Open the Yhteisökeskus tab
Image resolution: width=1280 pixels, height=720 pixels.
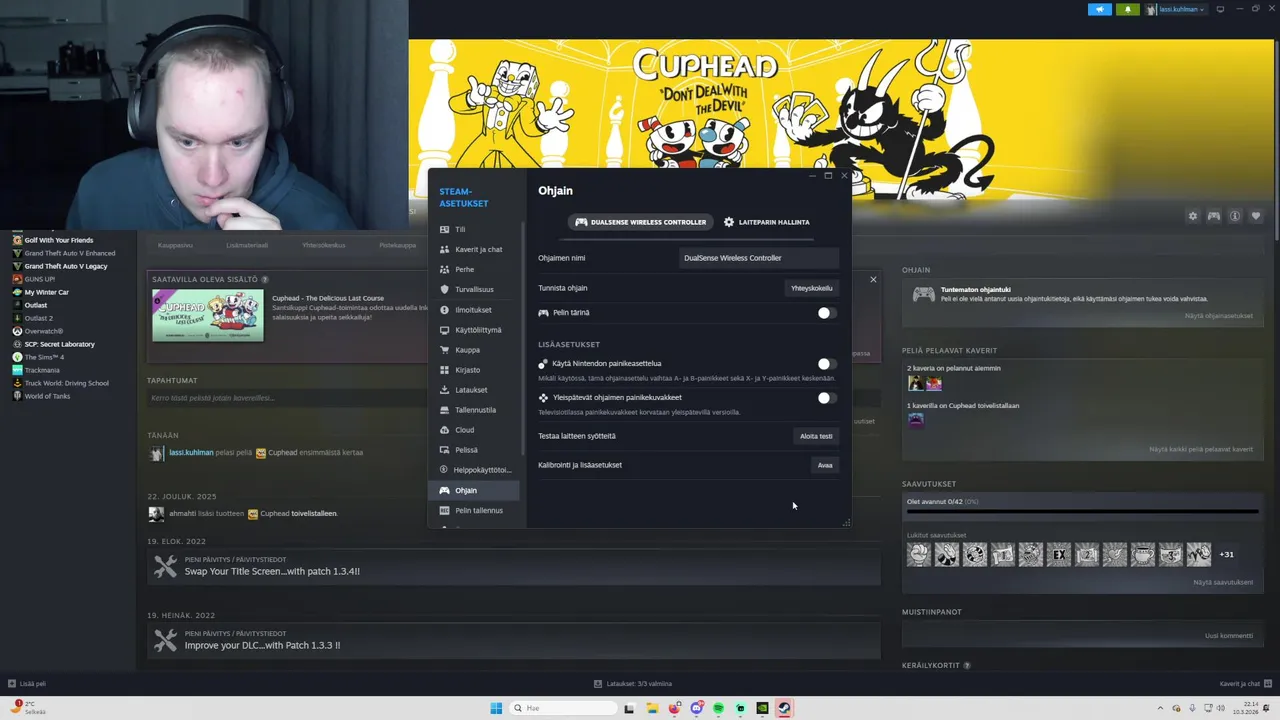[324, 245]
